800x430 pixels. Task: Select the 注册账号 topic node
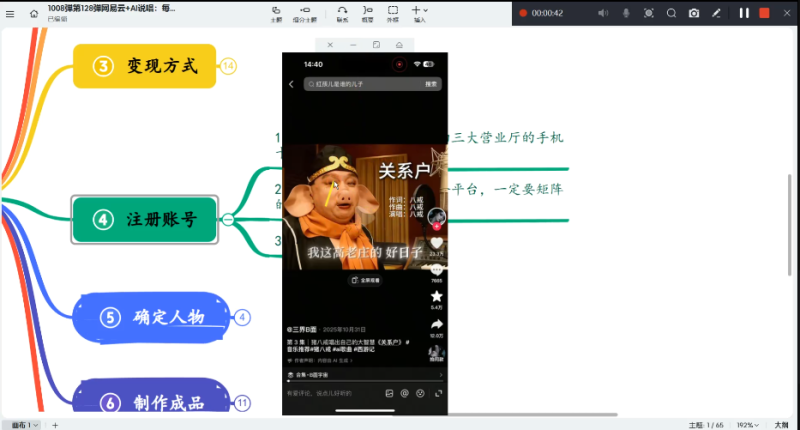(x=144, y=219)
